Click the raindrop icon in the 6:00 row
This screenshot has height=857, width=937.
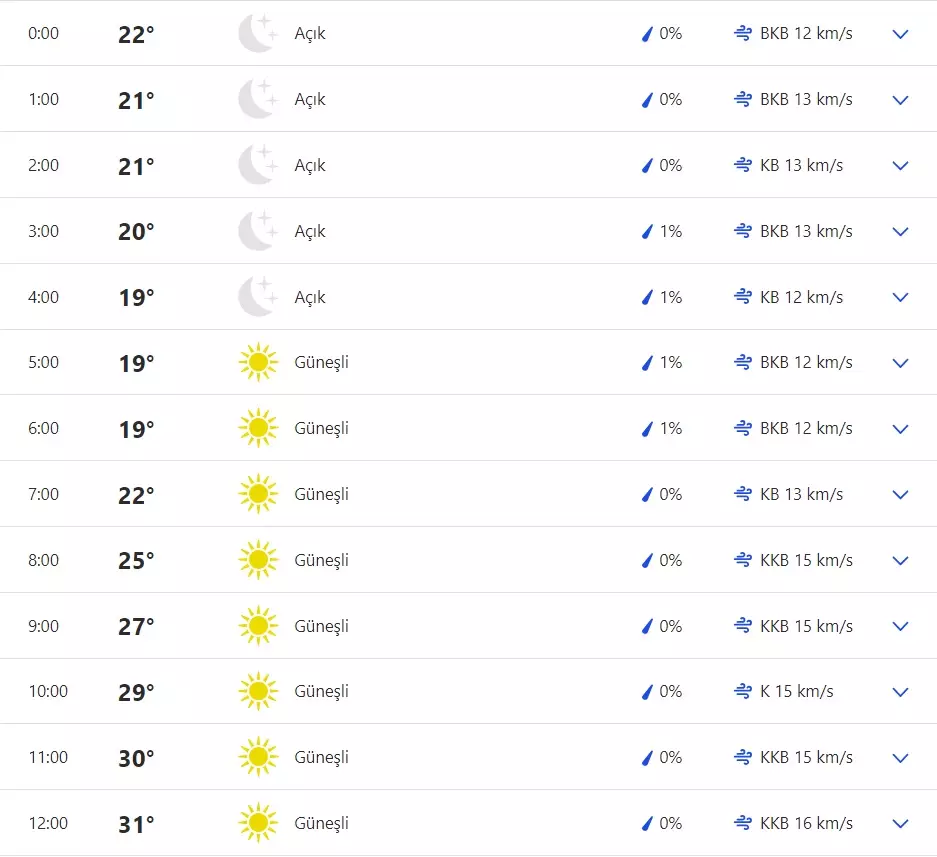point(647,429)
